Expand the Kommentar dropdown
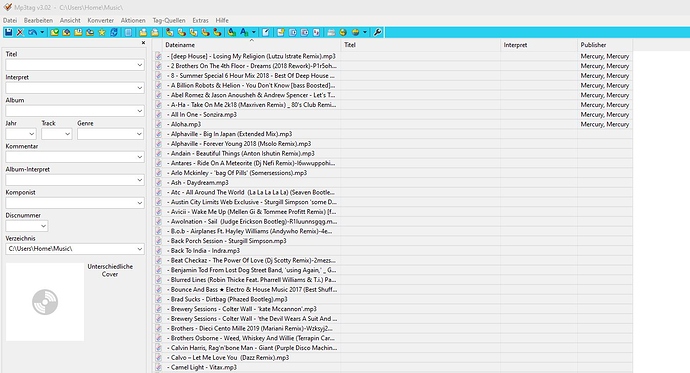 139,157
